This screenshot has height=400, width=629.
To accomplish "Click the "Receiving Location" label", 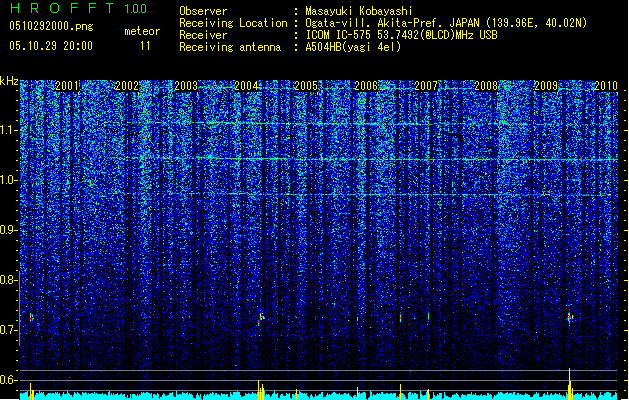I will pyautogui.click(x=233, y=23).
